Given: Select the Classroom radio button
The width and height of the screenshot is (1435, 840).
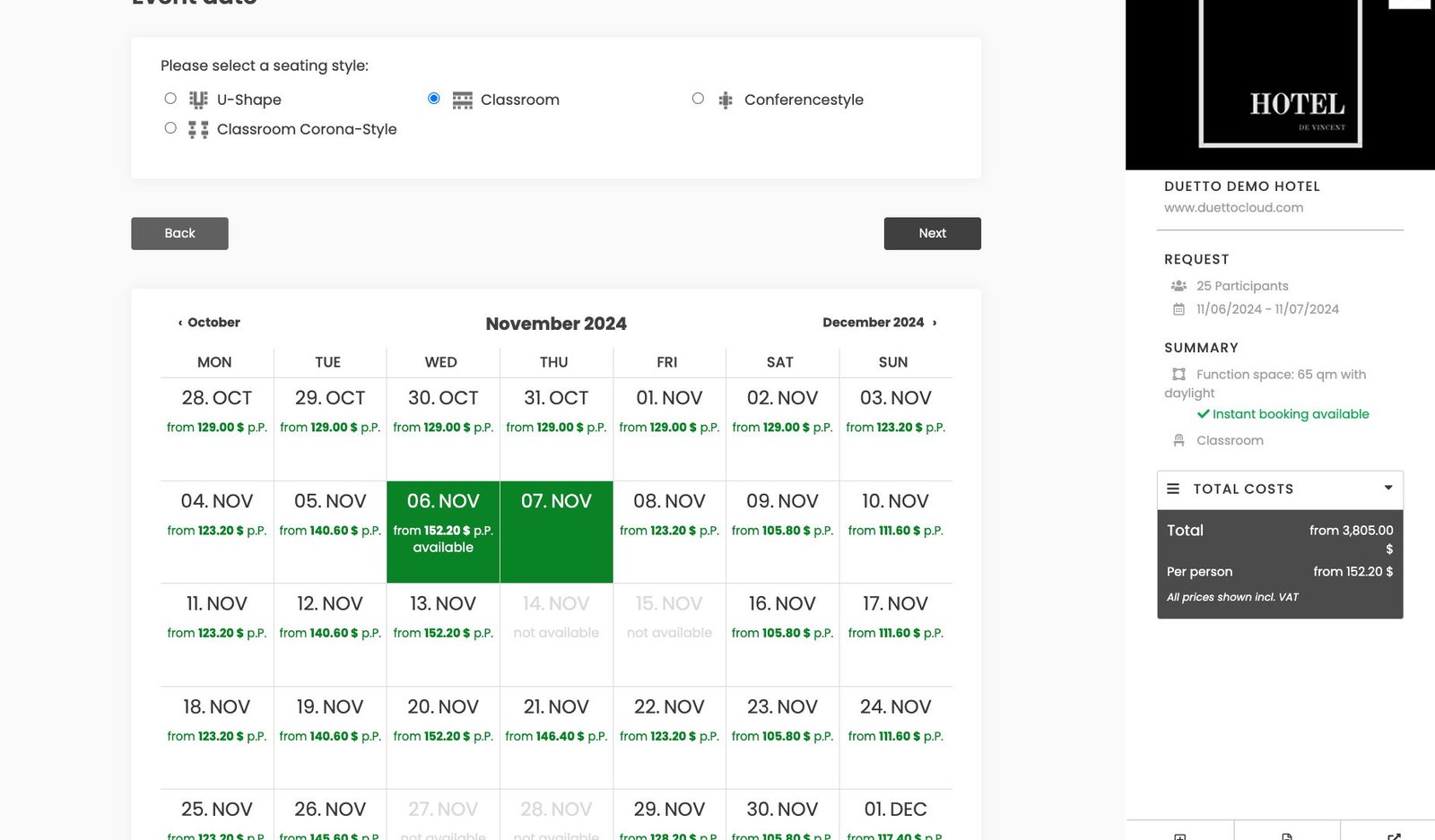Looking at the screenshot, I should pyautogui.click(x=434, y=99).
